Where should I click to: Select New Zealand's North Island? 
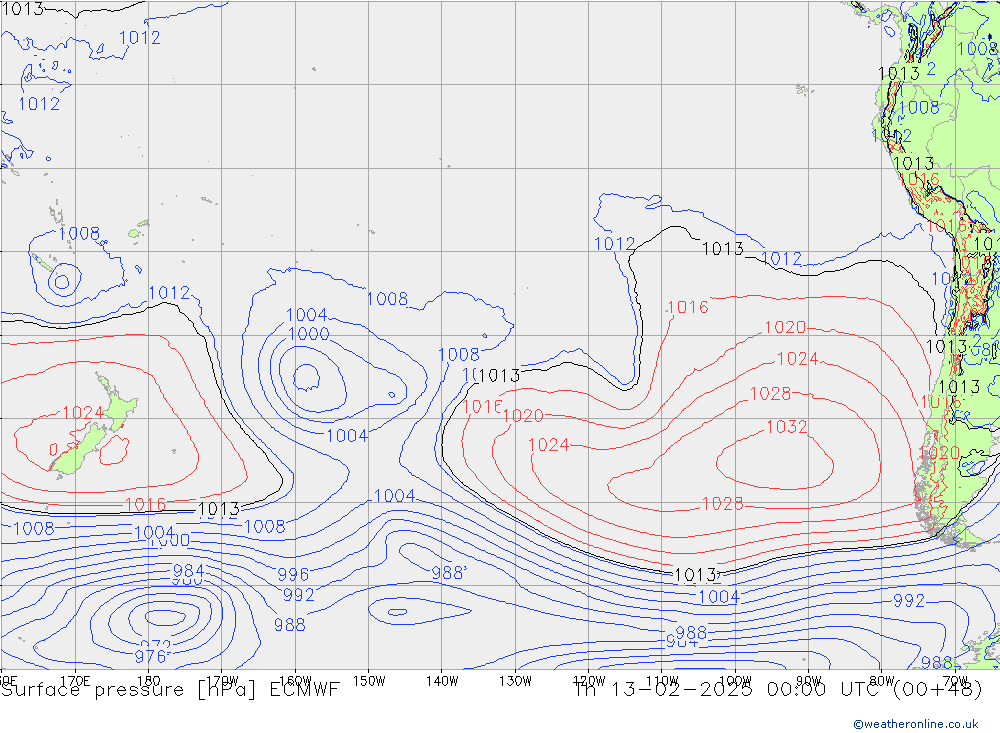[x=117, y=406]
